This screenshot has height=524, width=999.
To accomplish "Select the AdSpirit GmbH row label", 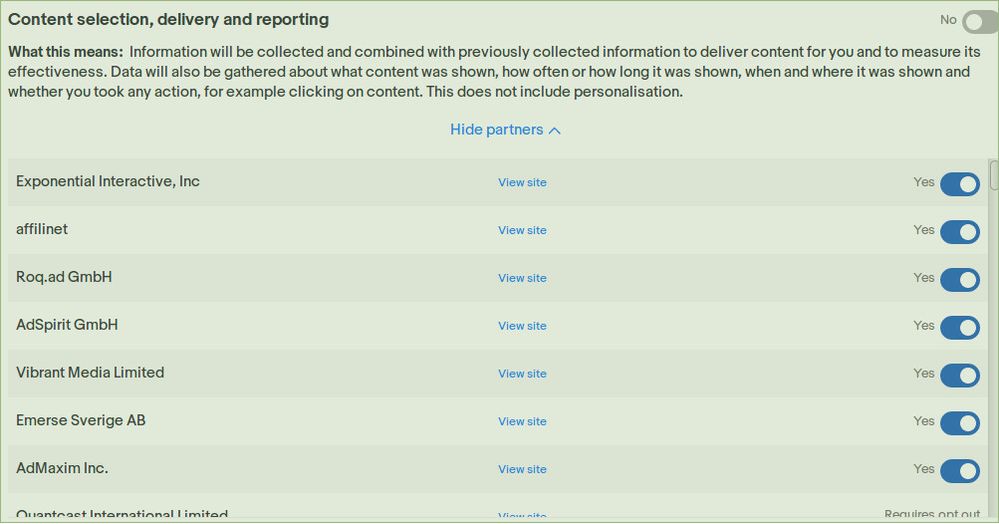I will (x=67, y=325).
